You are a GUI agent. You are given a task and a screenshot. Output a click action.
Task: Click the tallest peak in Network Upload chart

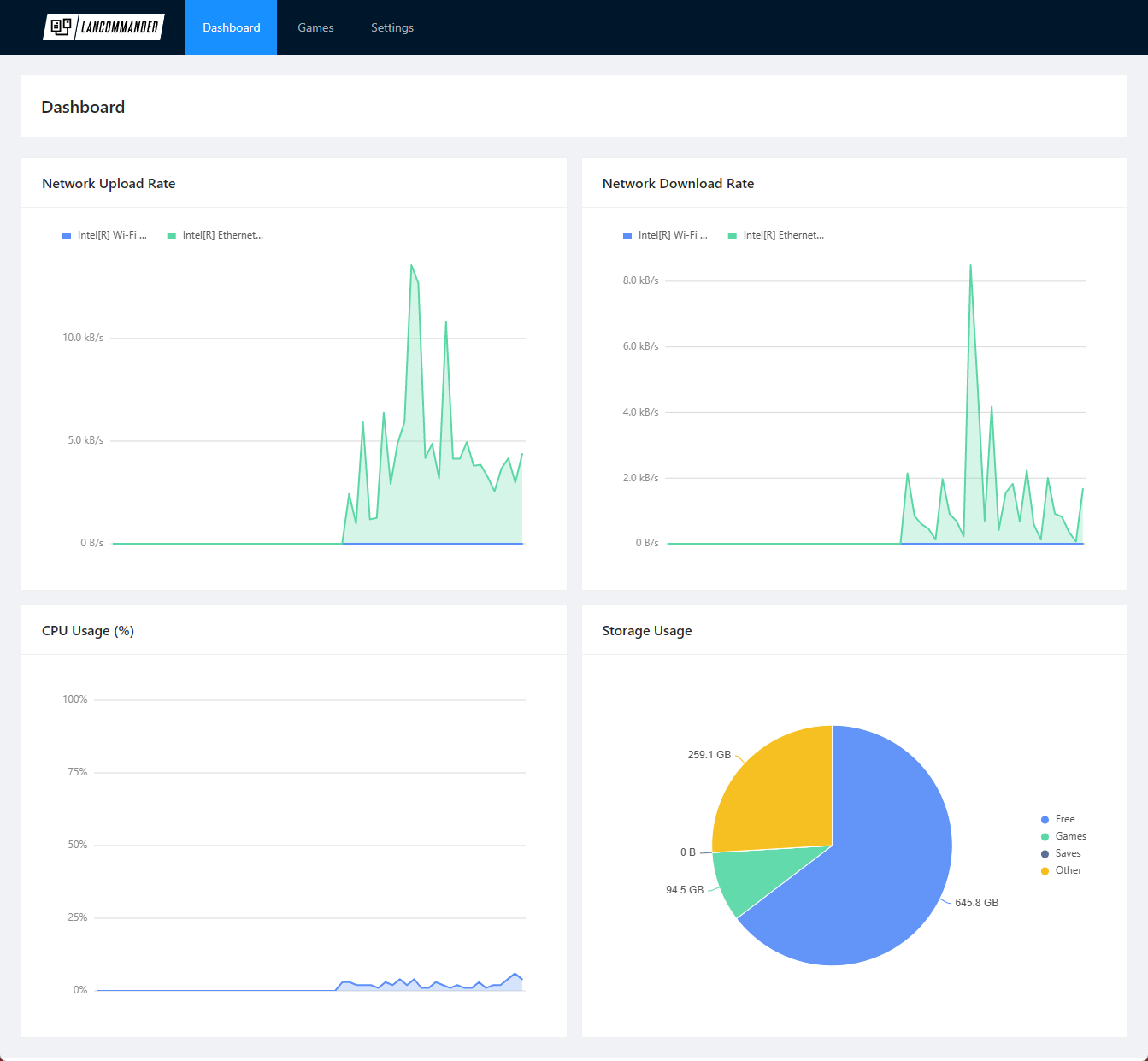coord(411,266)
